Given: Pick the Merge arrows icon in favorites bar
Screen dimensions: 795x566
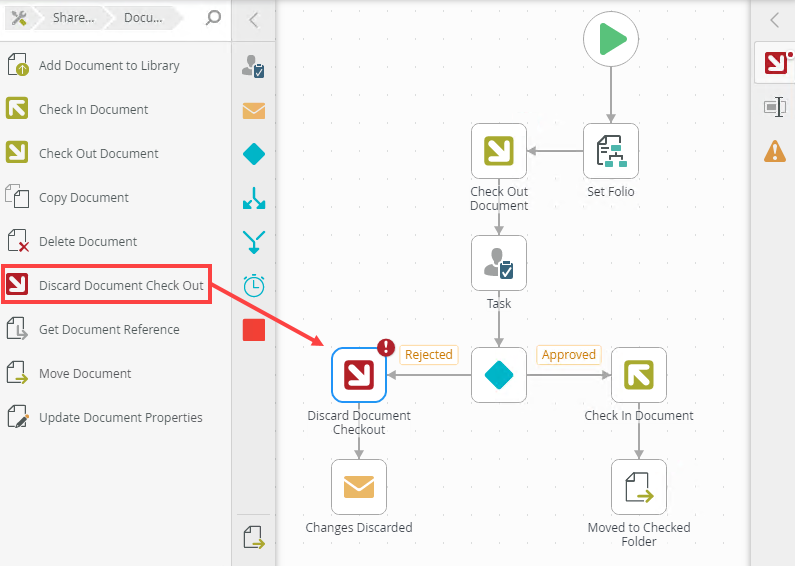Looking at the screenshot, I should [x=254, y=242].
